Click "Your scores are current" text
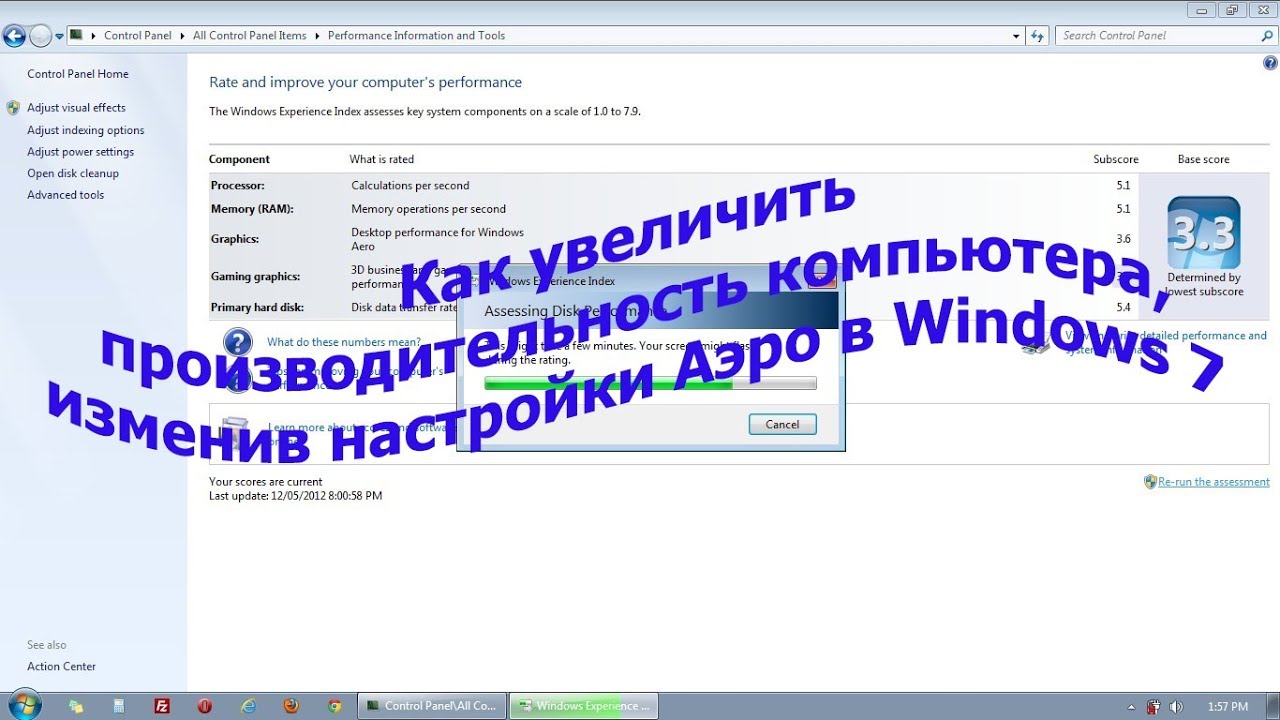 coord(265,482)
